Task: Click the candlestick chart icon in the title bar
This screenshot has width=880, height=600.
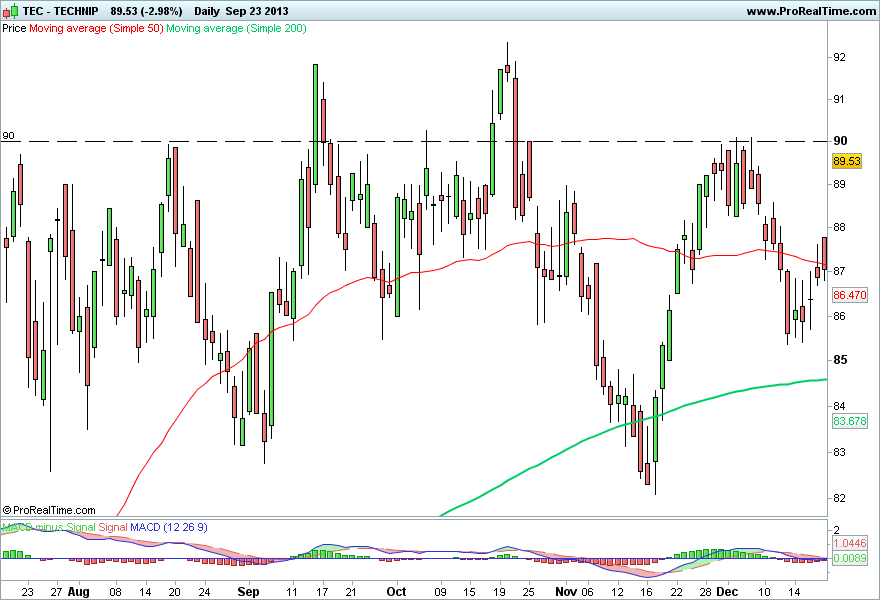Action: pyautogui.click(x=11, y=10)
